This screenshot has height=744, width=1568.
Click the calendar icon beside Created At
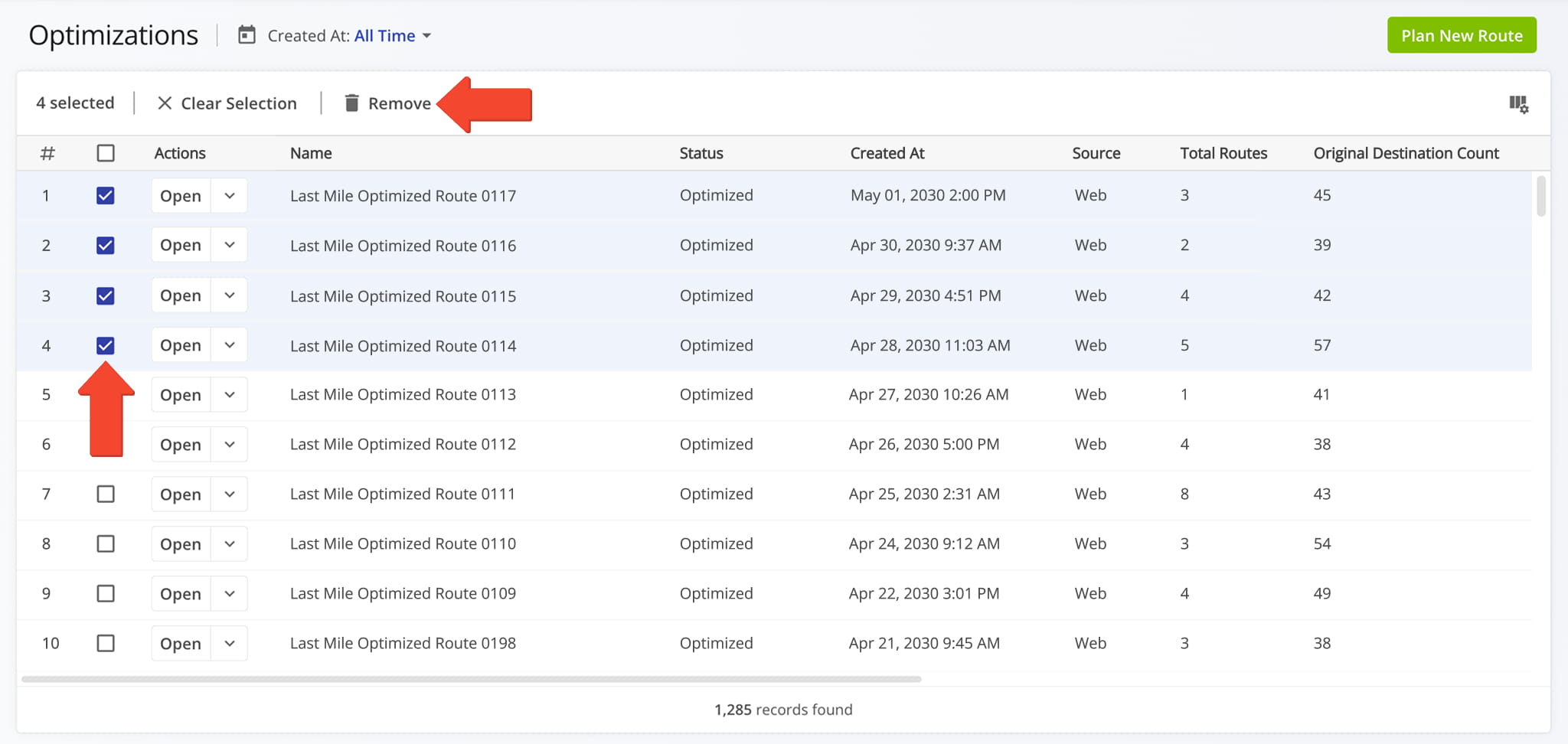[x=247, y=35]
